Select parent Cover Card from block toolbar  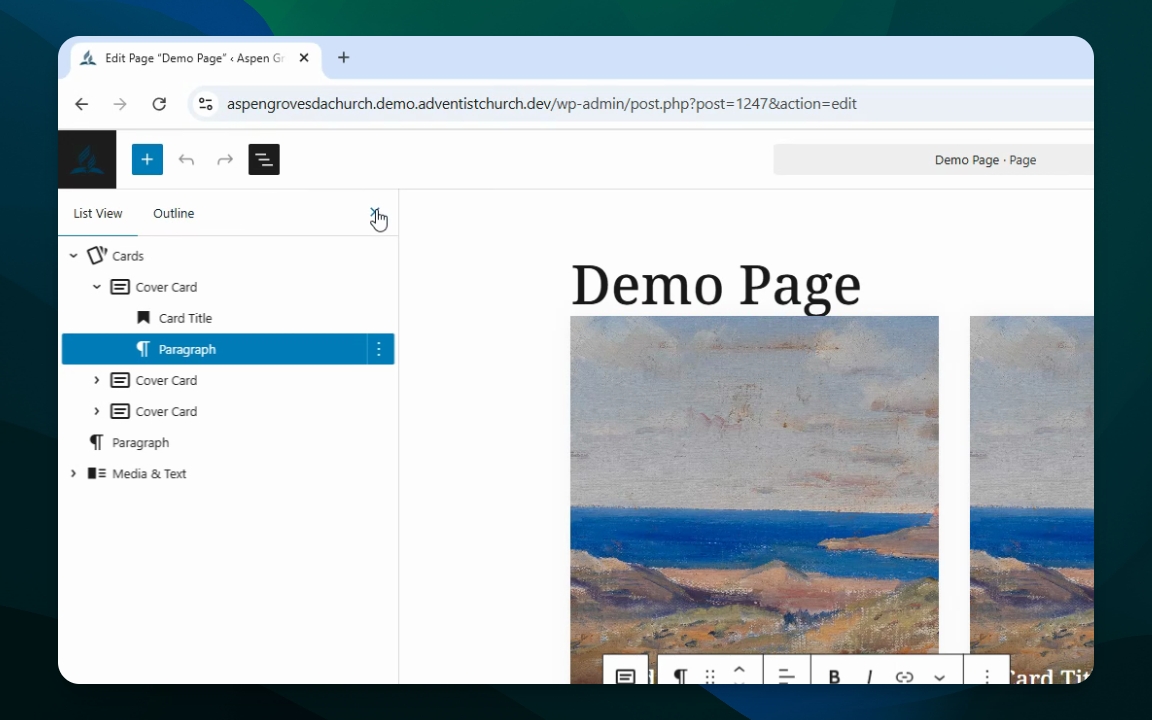[625, 675]
